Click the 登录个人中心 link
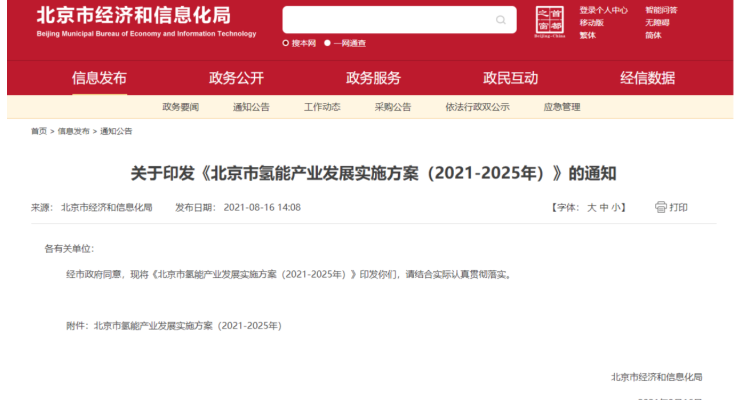This screenshot has height=400, width=750. point(603,10)
